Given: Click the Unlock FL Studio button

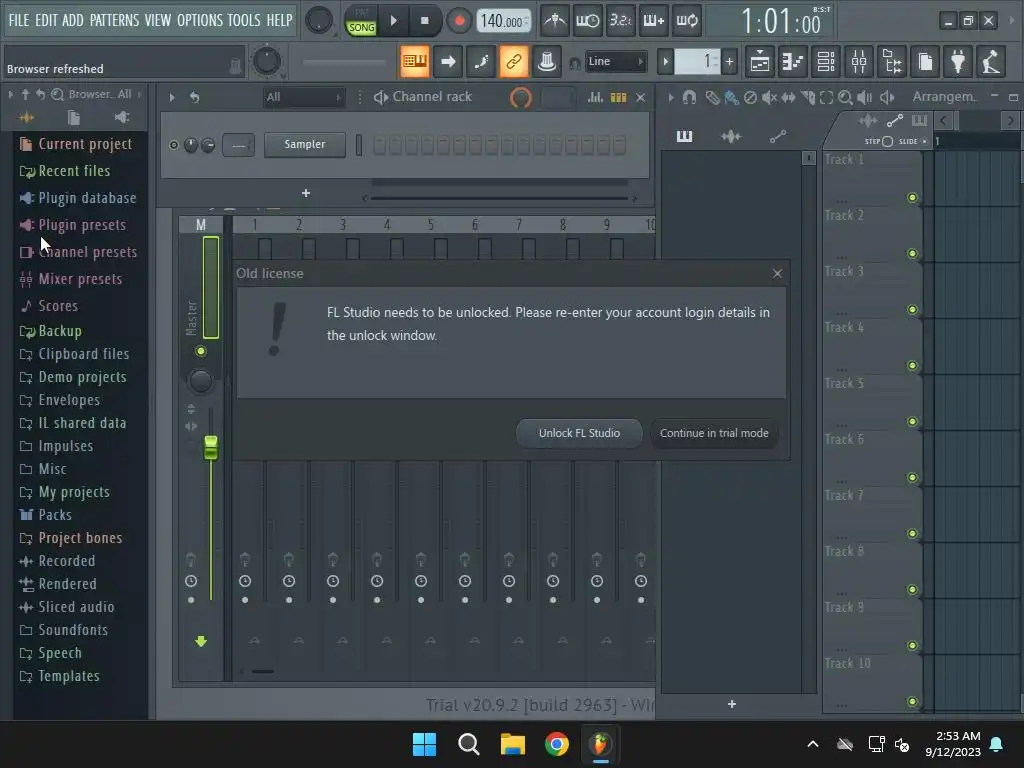Looking at the screenshot, I should [x=579, y=433].
